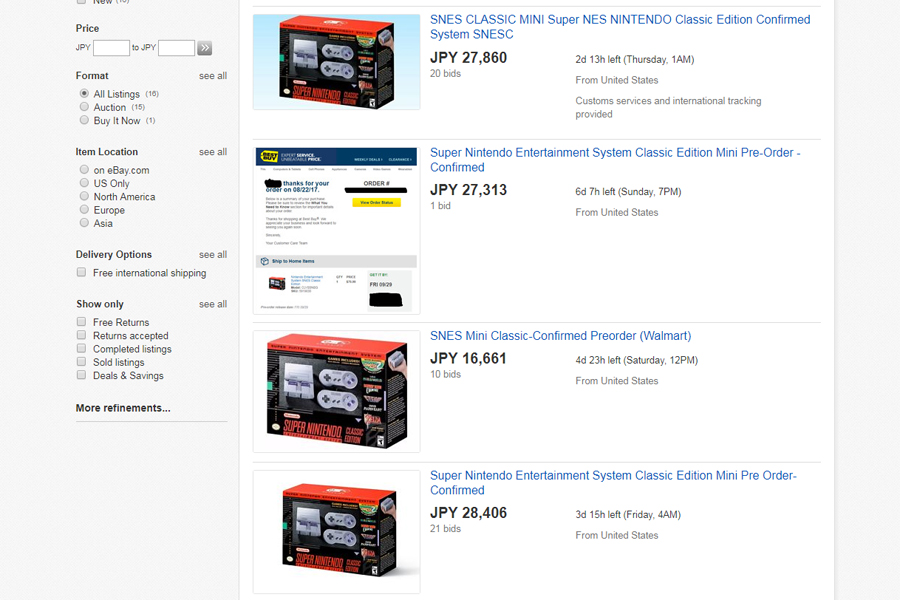Click the JPY 16,661 listing thumbnail
900x600 pixels.
point(336,392)
